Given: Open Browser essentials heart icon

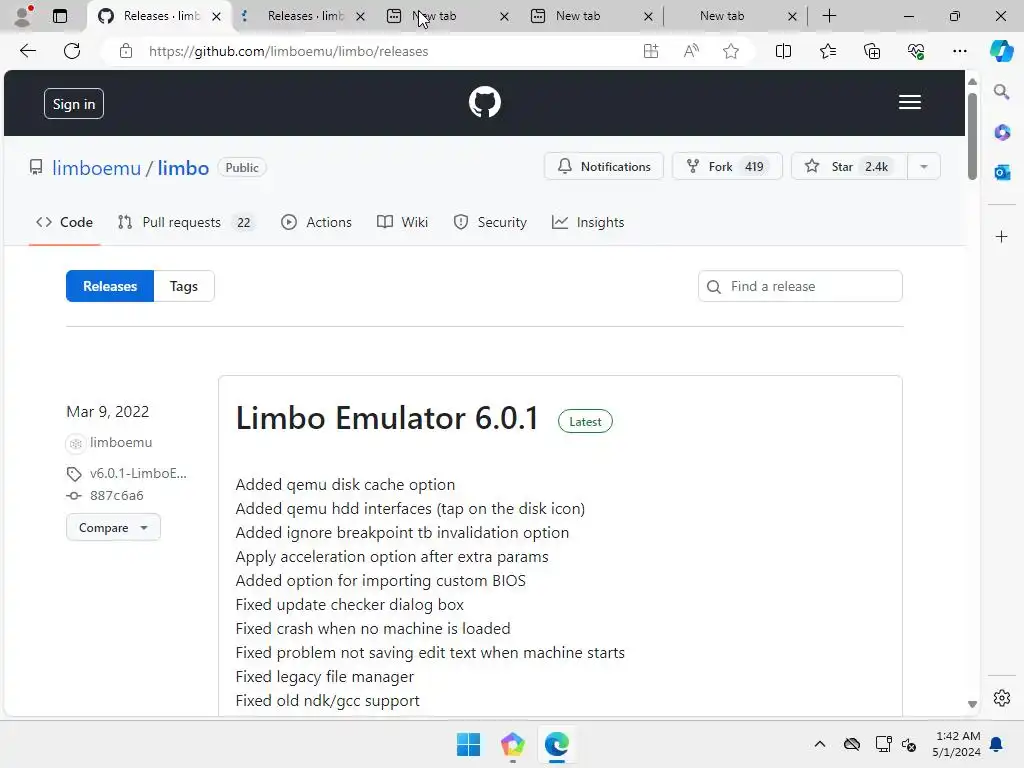Looking at the screenshot, I should (916, 51).
